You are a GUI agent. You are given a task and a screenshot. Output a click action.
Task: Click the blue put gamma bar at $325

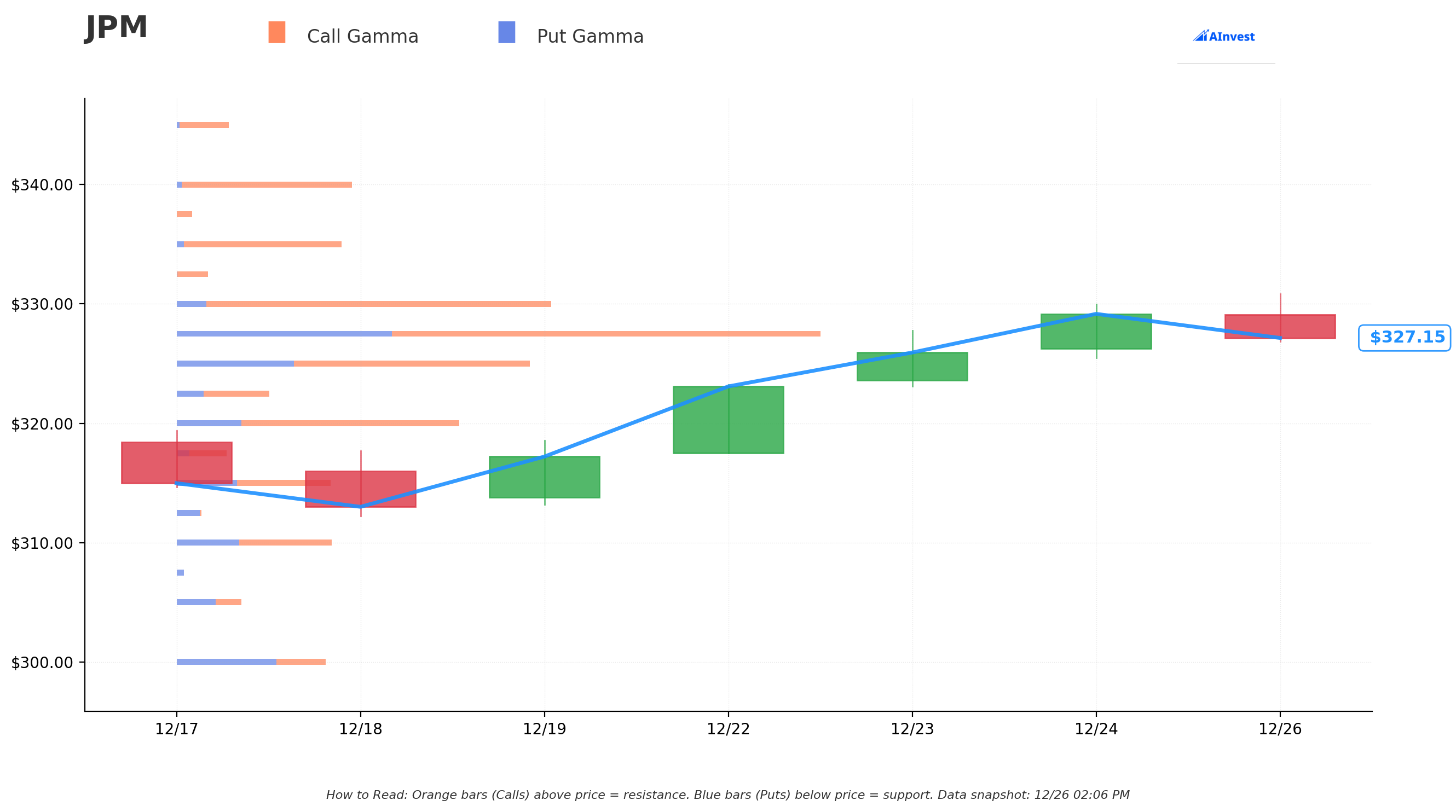tap(235, 363)
